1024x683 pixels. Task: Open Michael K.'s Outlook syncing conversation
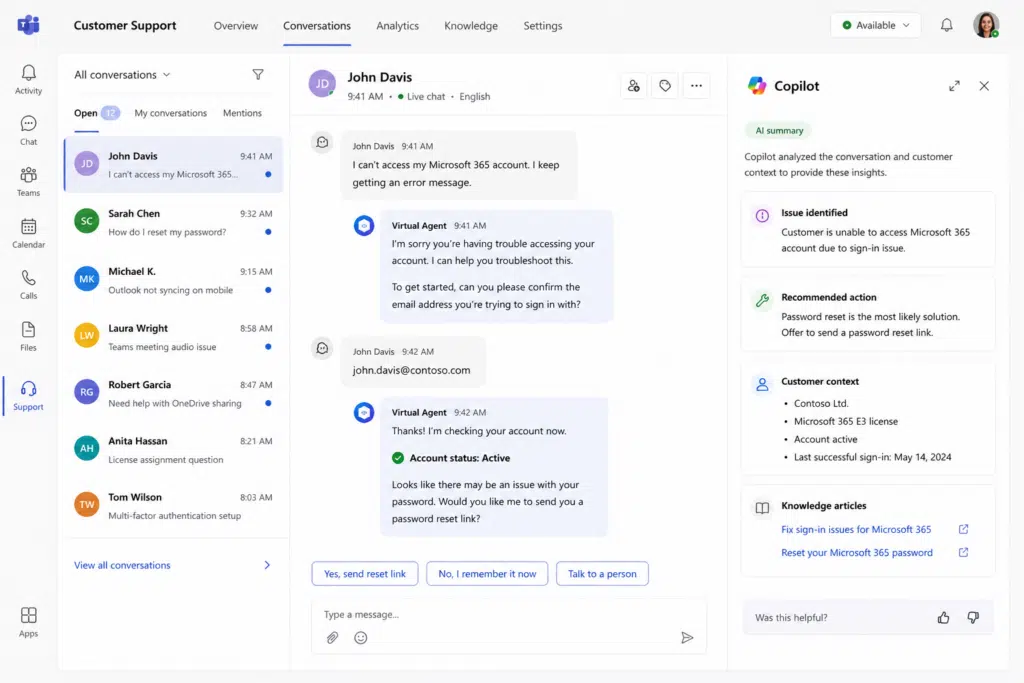[174, 279]
